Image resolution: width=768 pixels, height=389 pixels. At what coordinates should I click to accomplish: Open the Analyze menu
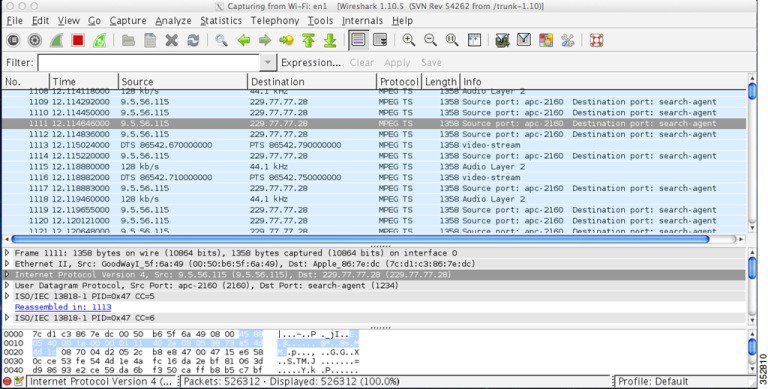point(173,21)
